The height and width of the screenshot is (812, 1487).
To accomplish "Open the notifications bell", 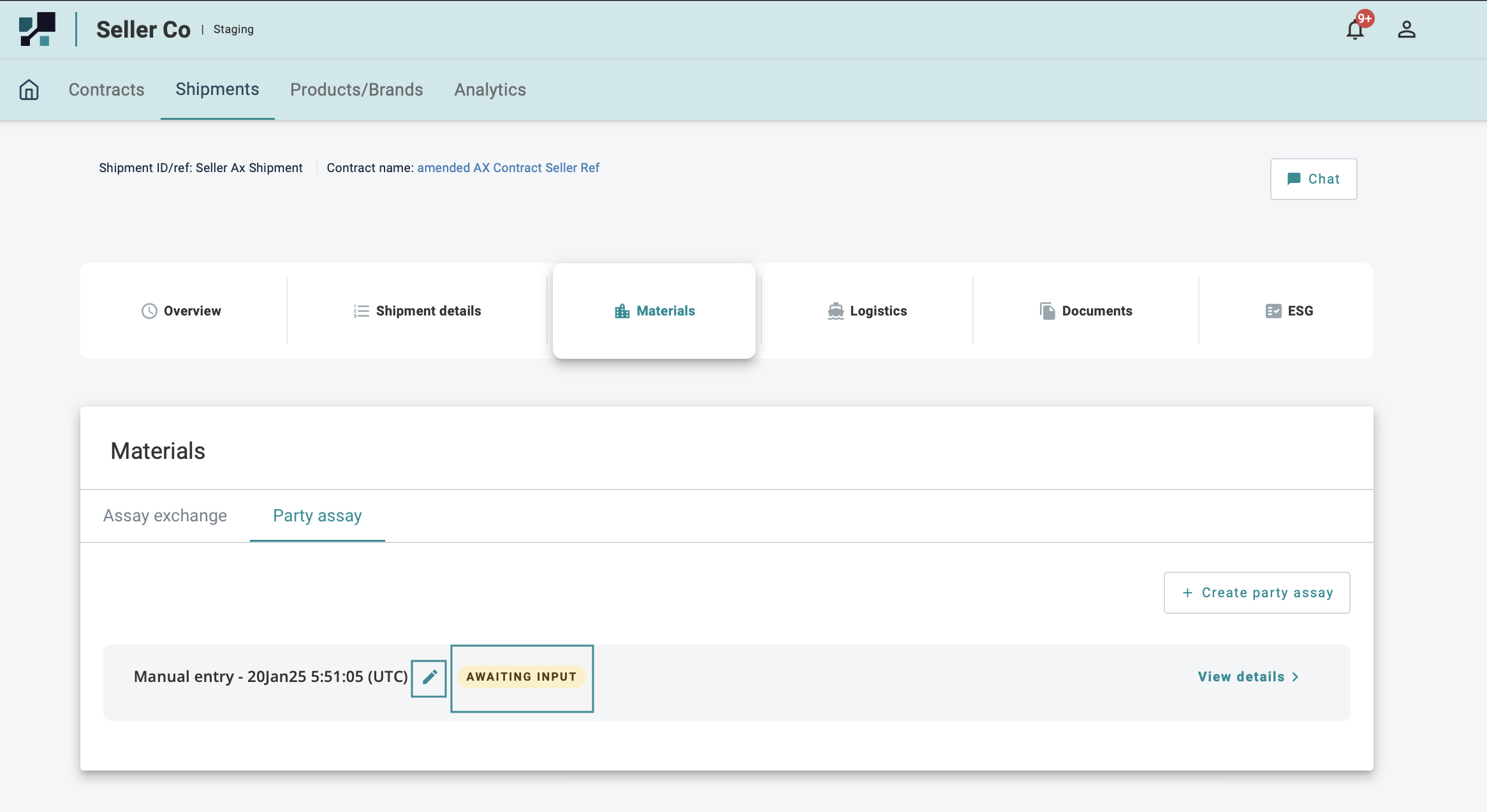I will (x=1355, y=30).
